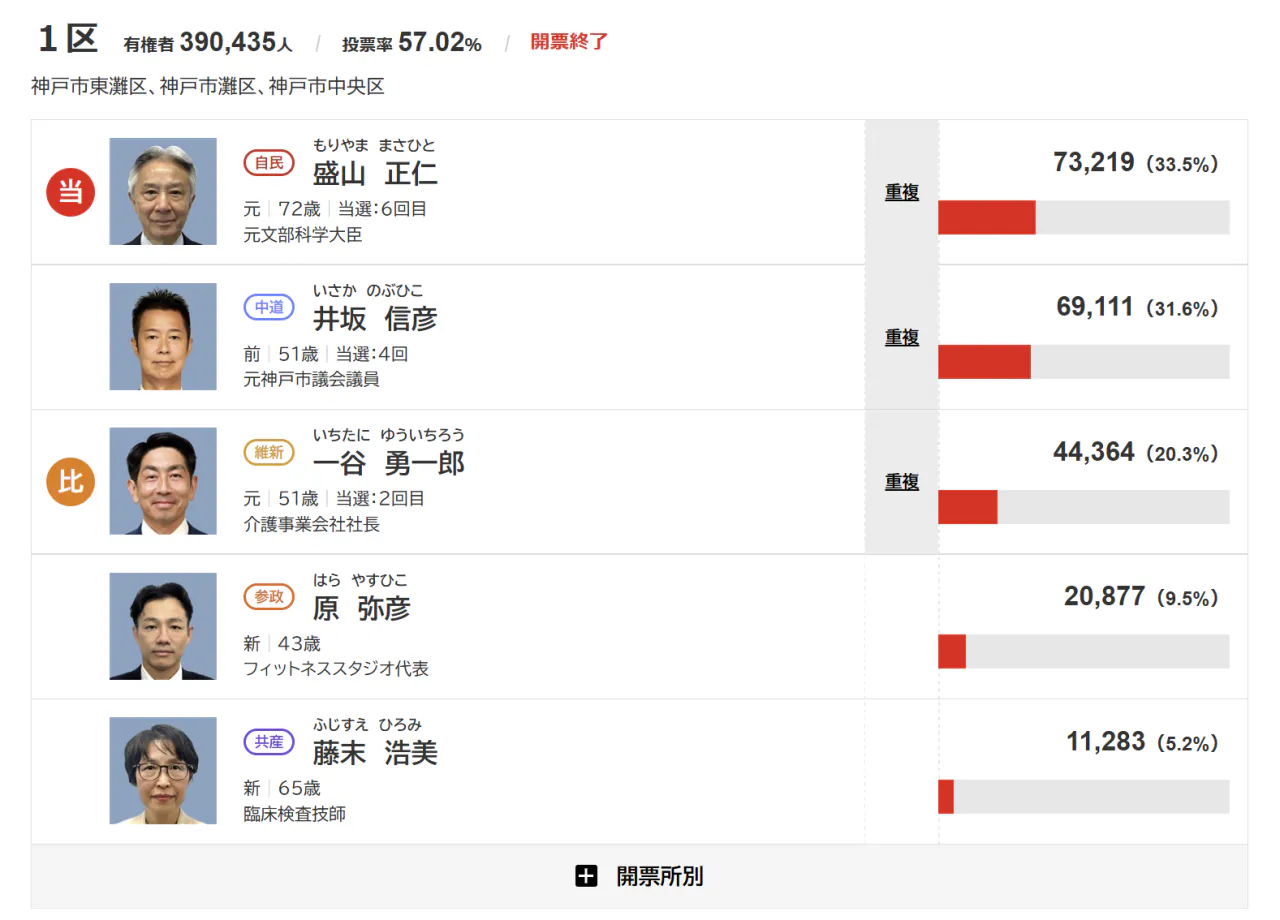Click the 中道 party tag
Screen dimensions: 1280x920
click(269, 308)
